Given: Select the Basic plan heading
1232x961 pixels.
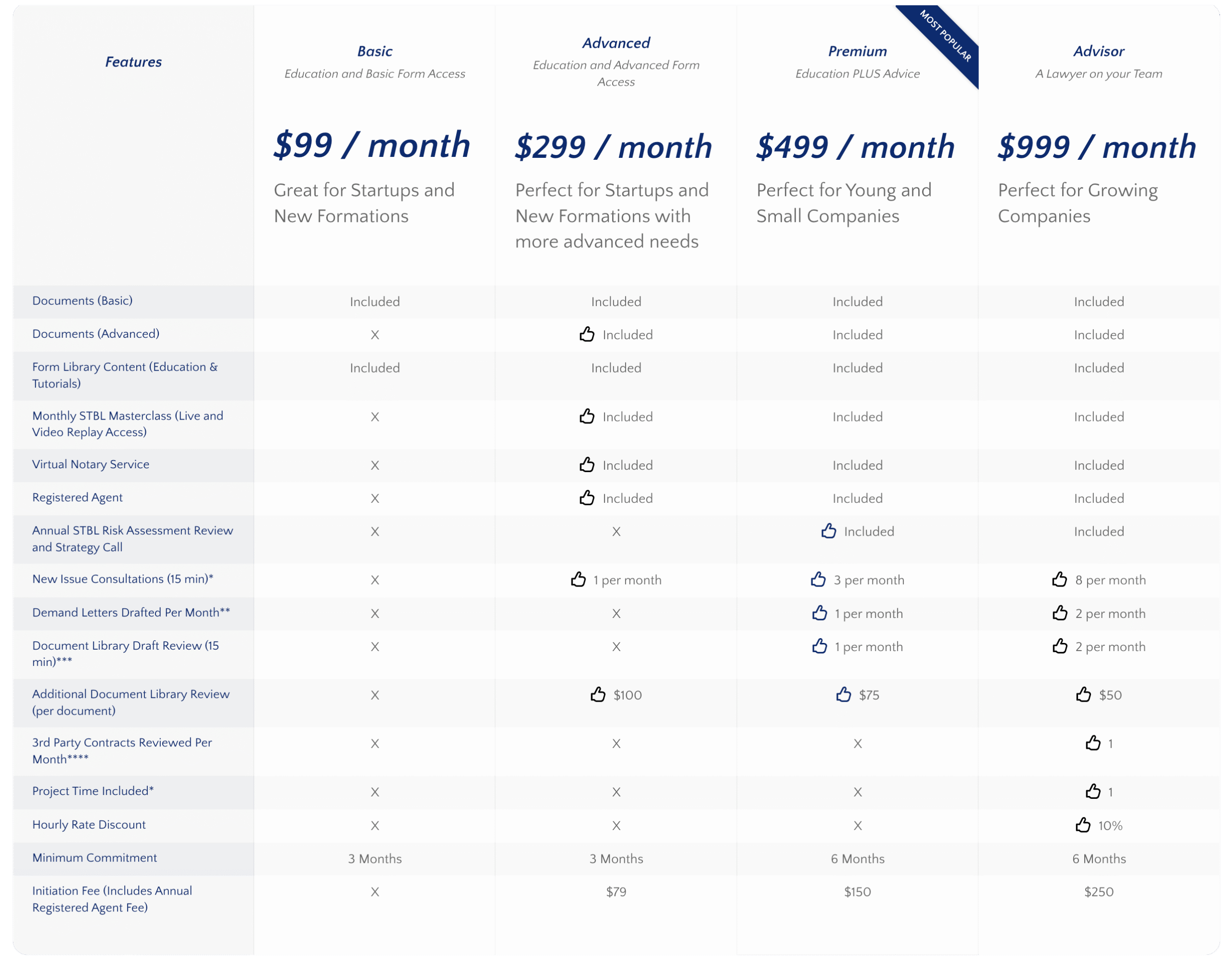Looking at the screenshot, I should 374,51.
